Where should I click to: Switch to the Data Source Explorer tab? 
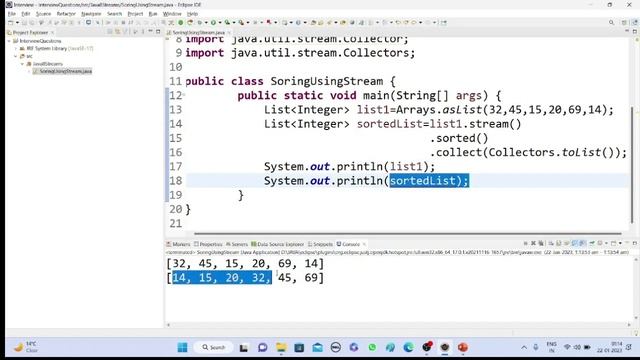pos(278,244)
